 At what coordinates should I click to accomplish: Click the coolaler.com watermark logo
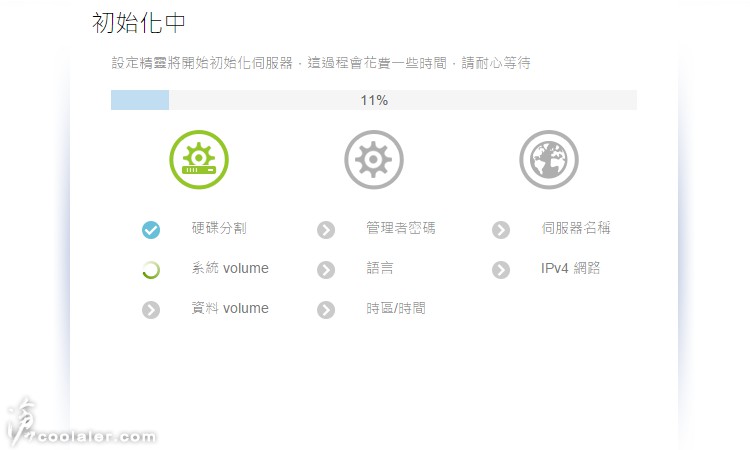point(82,424)
